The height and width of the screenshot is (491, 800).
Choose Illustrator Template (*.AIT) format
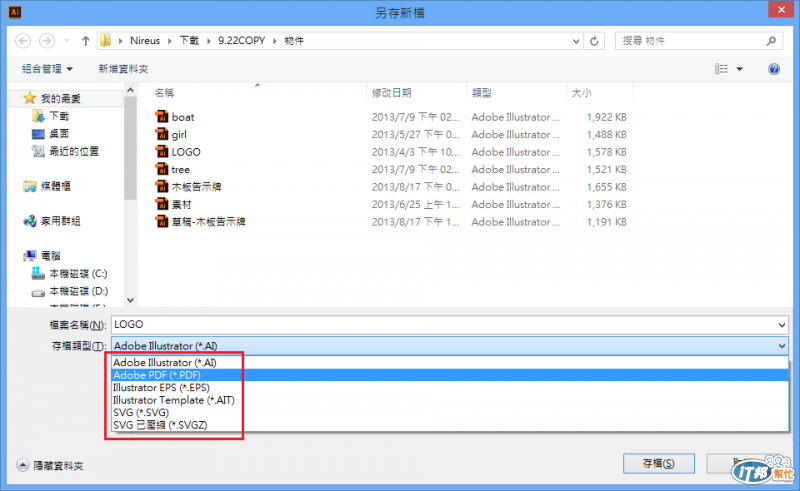tap(450, 400)
